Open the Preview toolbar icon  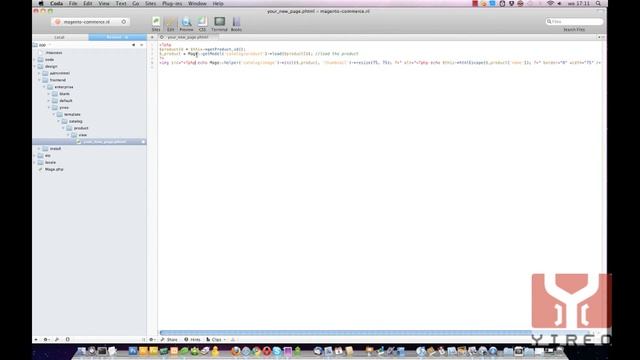coord(186,24)
